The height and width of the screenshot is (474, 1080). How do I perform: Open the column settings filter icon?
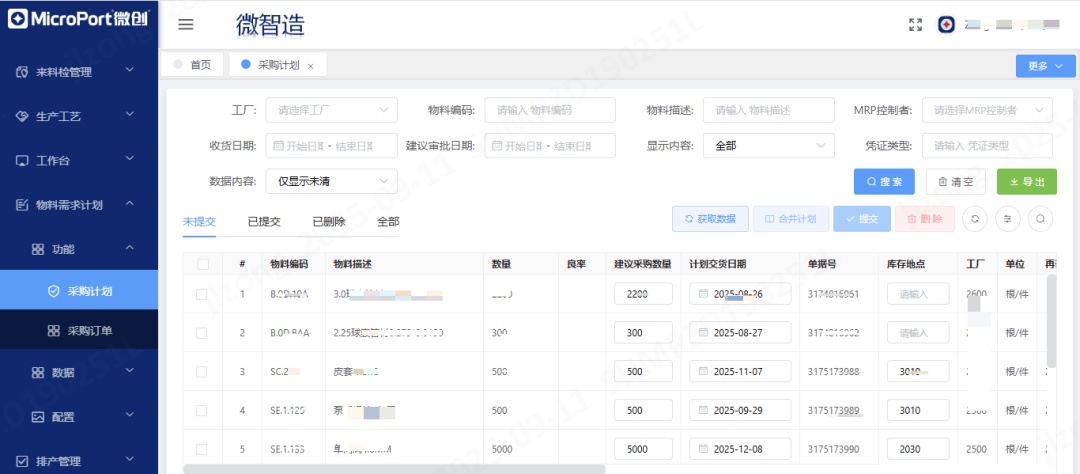tap(1007, 218)
